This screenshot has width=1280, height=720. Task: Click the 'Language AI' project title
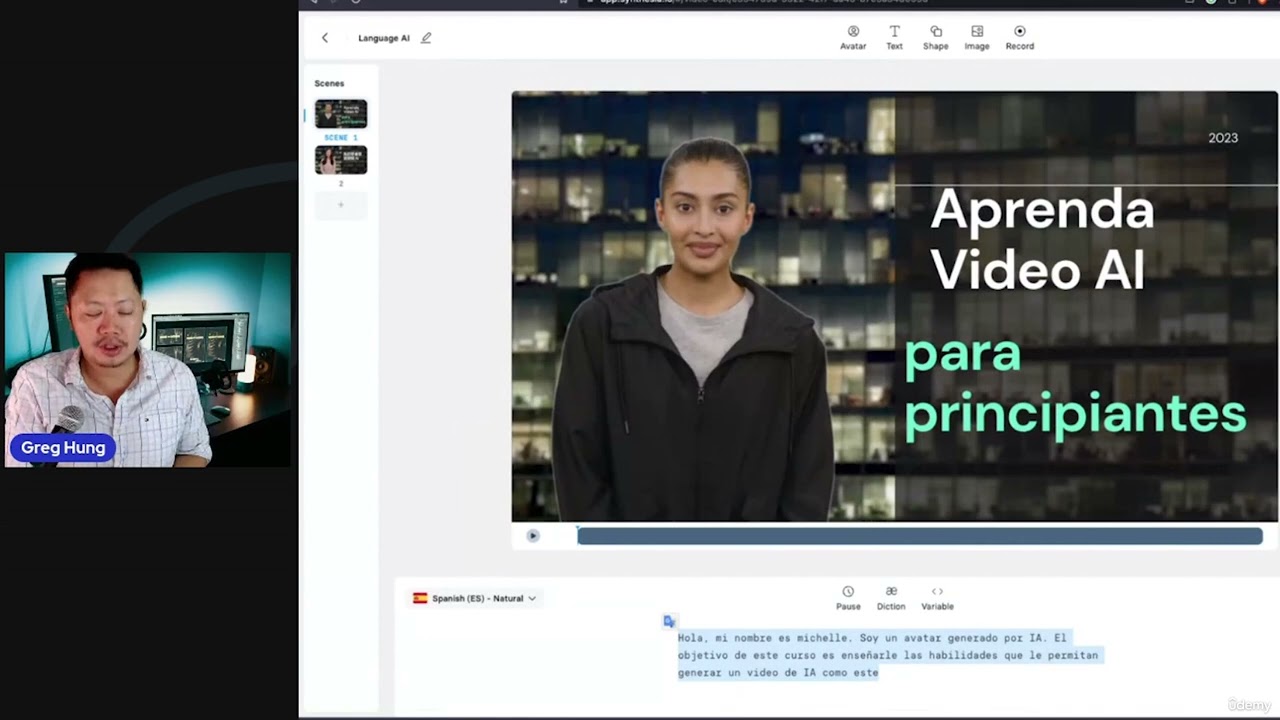[x=384, y=38]
